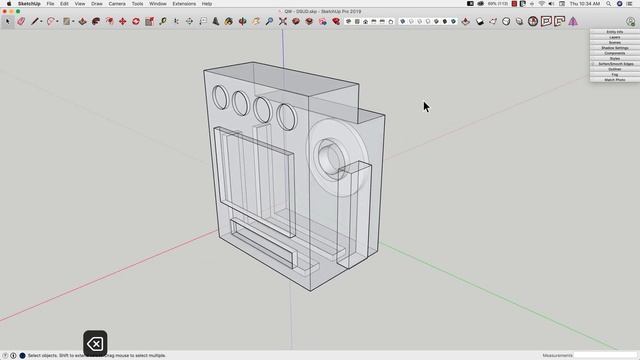The height and width of the screenshot is (360, 640).
Task: Choose the Text label tool
Action: click(x=203, y=21)
